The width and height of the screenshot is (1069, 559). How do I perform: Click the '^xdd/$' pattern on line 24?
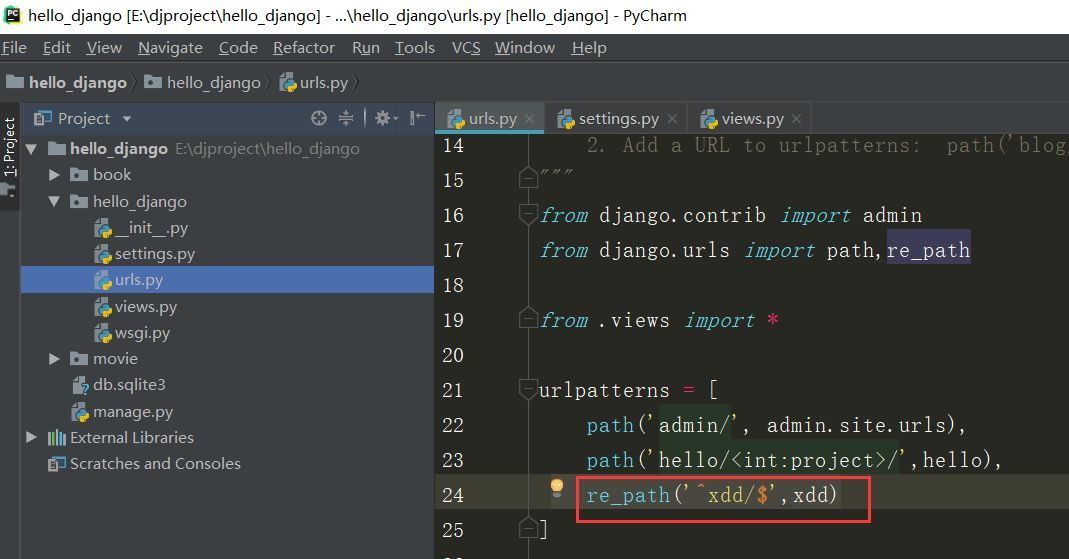coord(730,494)
